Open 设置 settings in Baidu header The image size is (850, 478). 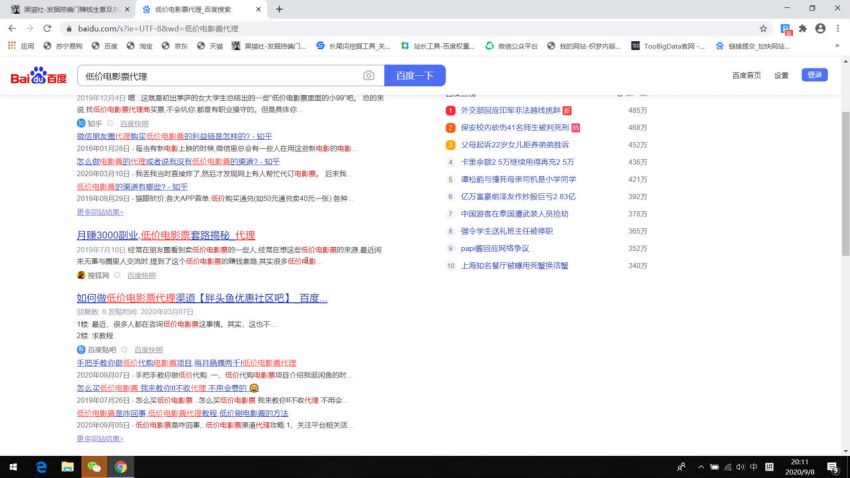781,75
